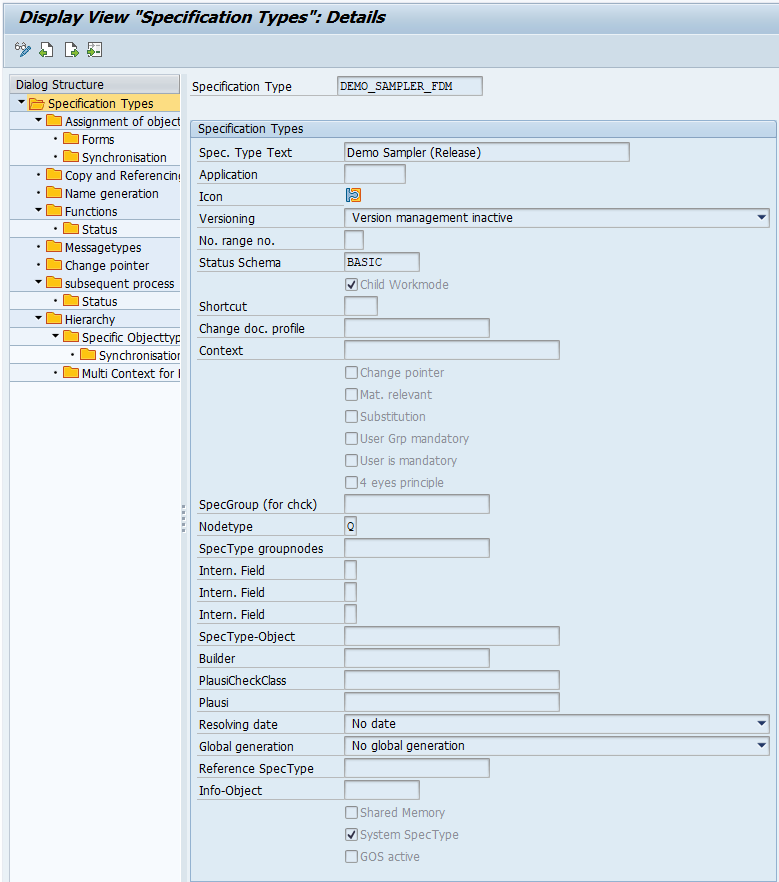This screenshot has height=882, width=779.
Task: Click the Display/Change toggle toolbar icon
Action: (x=23, y=49)
